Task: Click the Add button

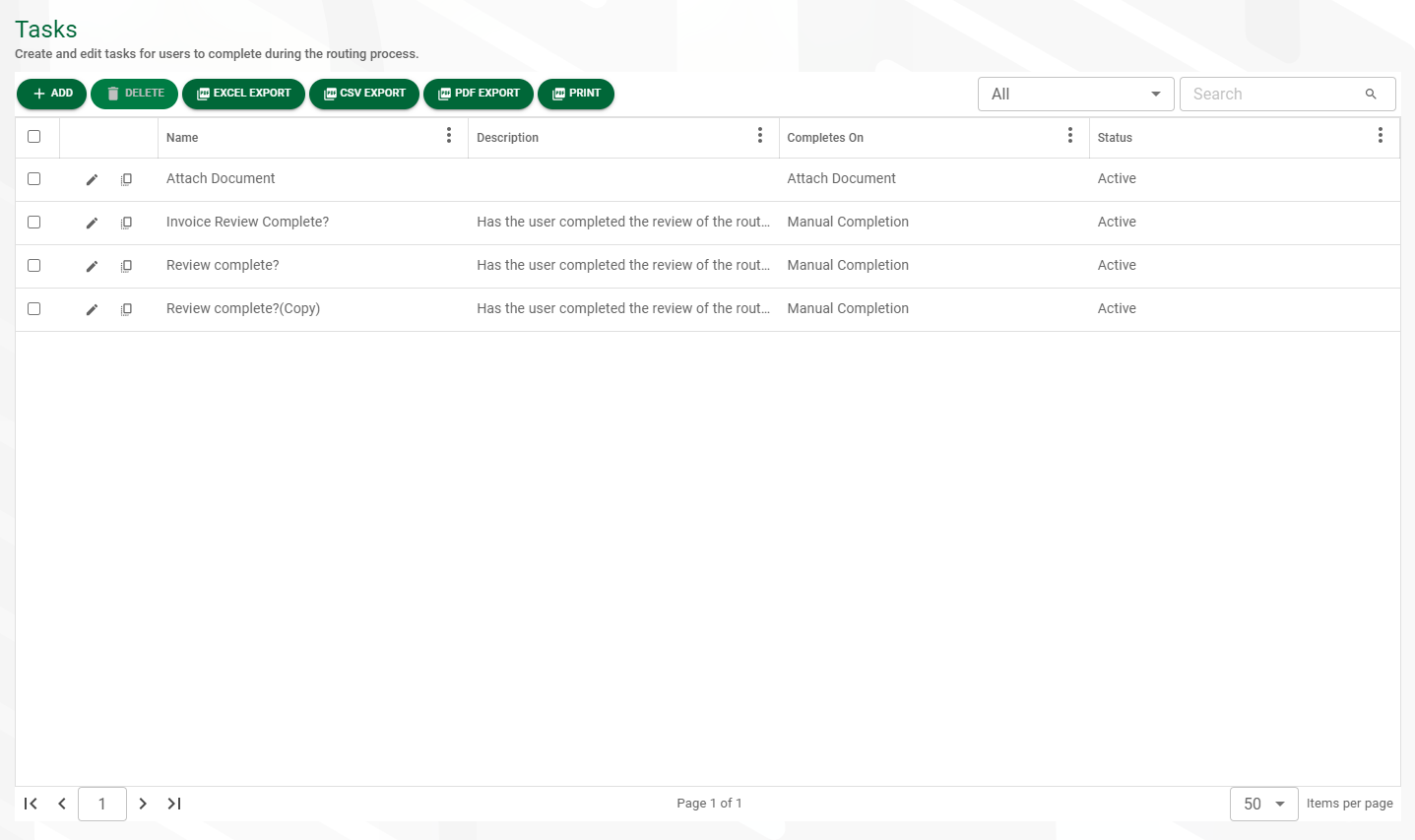Action: 52,94
